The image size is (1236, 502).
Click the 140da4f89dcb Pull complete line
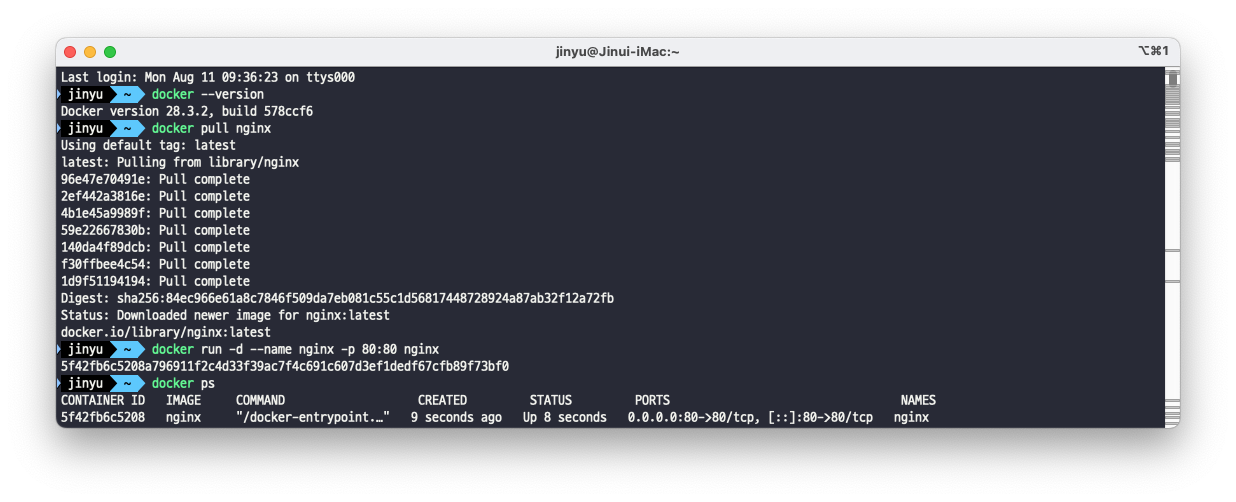(155, 247)
